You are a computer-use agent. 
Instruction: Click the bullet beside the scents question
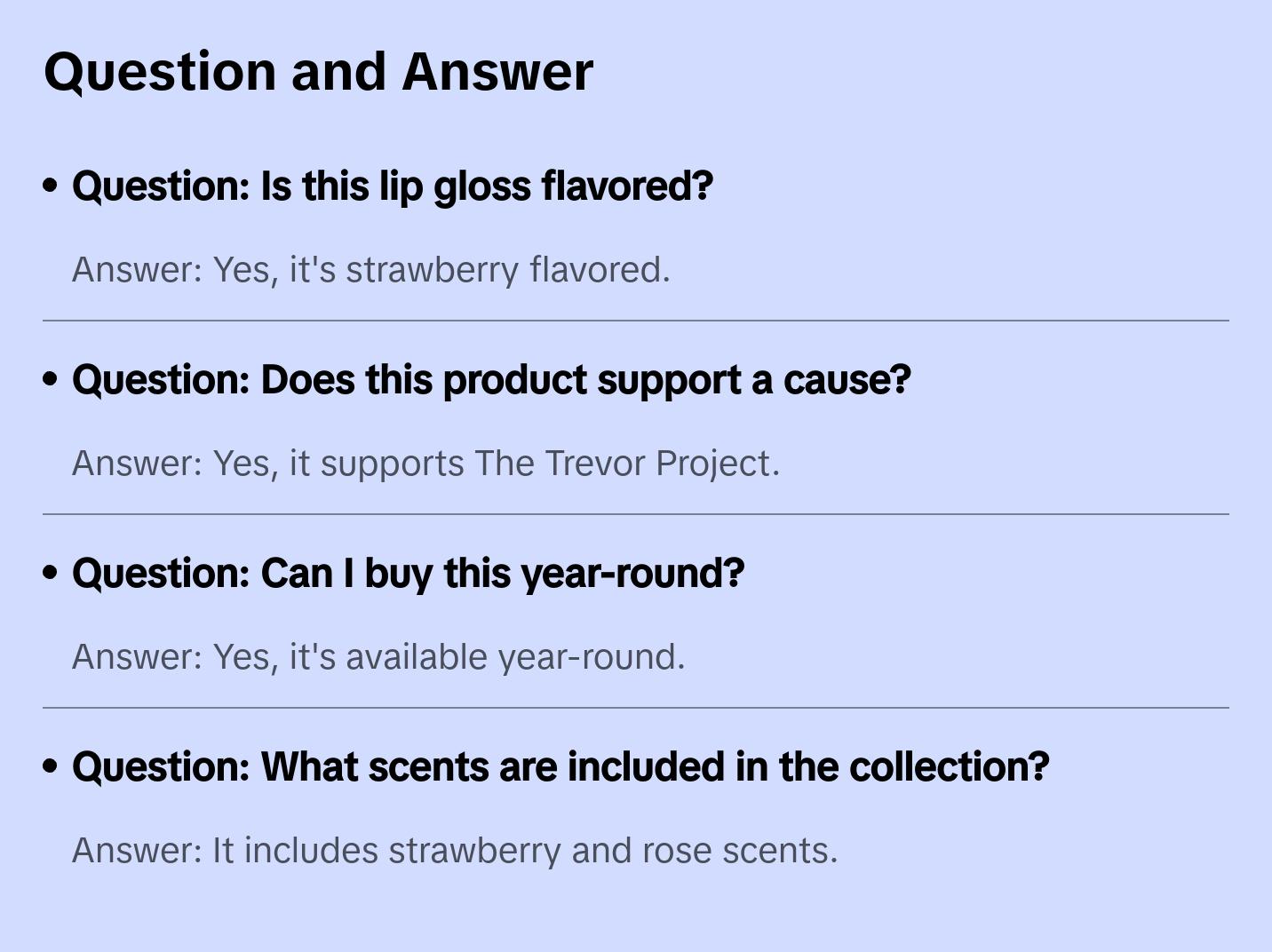click(51, 767)
